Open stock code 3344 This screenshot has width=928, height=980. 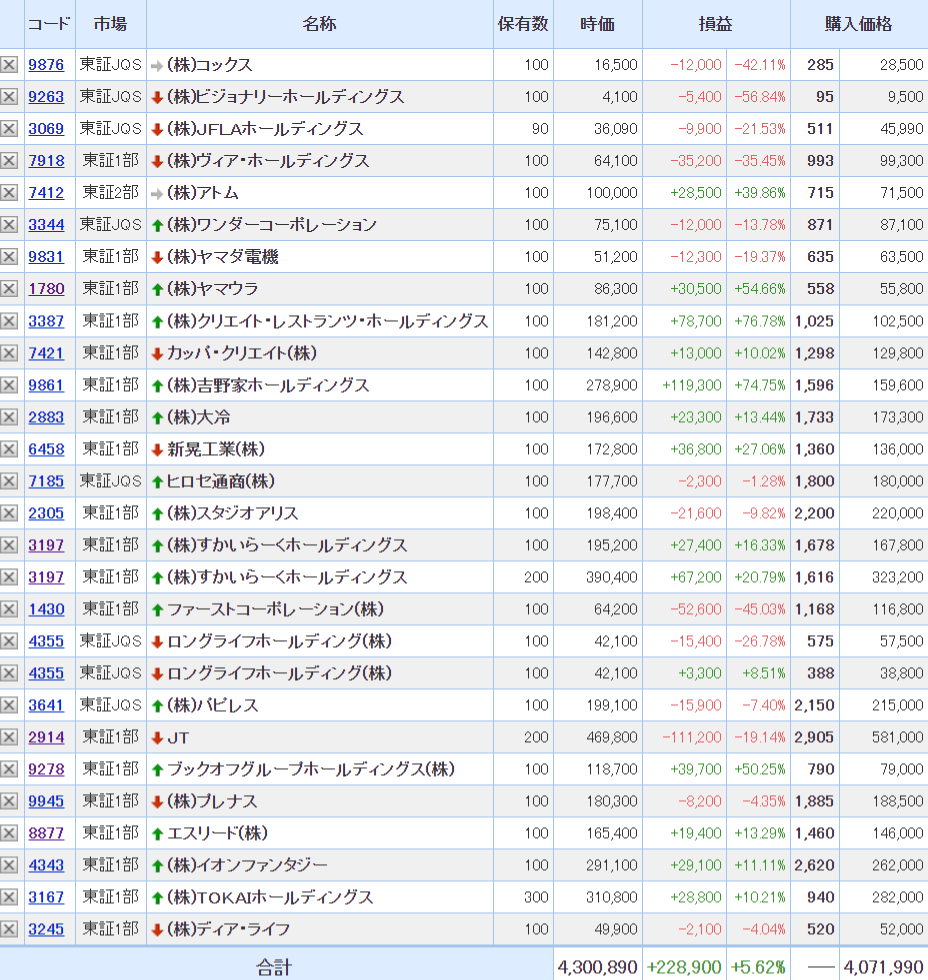[46, 225]
